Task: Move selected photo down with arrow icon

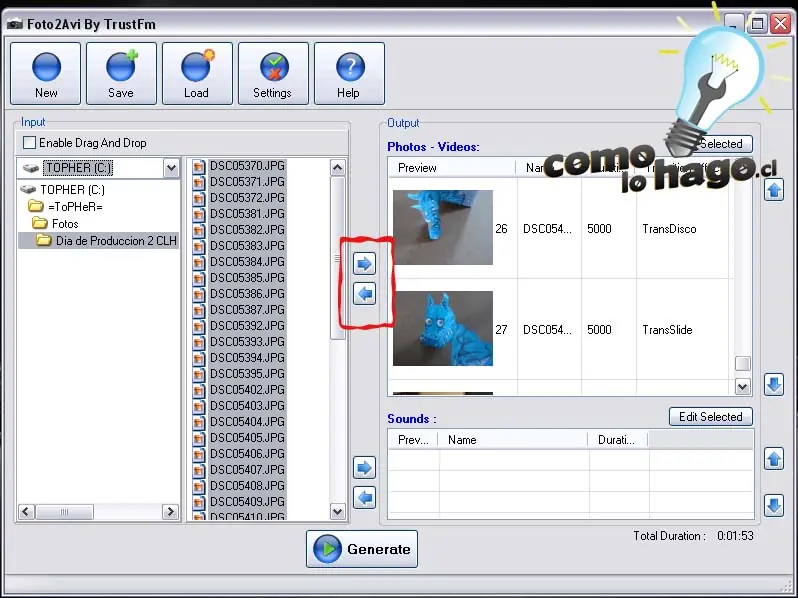Action: click(x=774, y=385)
